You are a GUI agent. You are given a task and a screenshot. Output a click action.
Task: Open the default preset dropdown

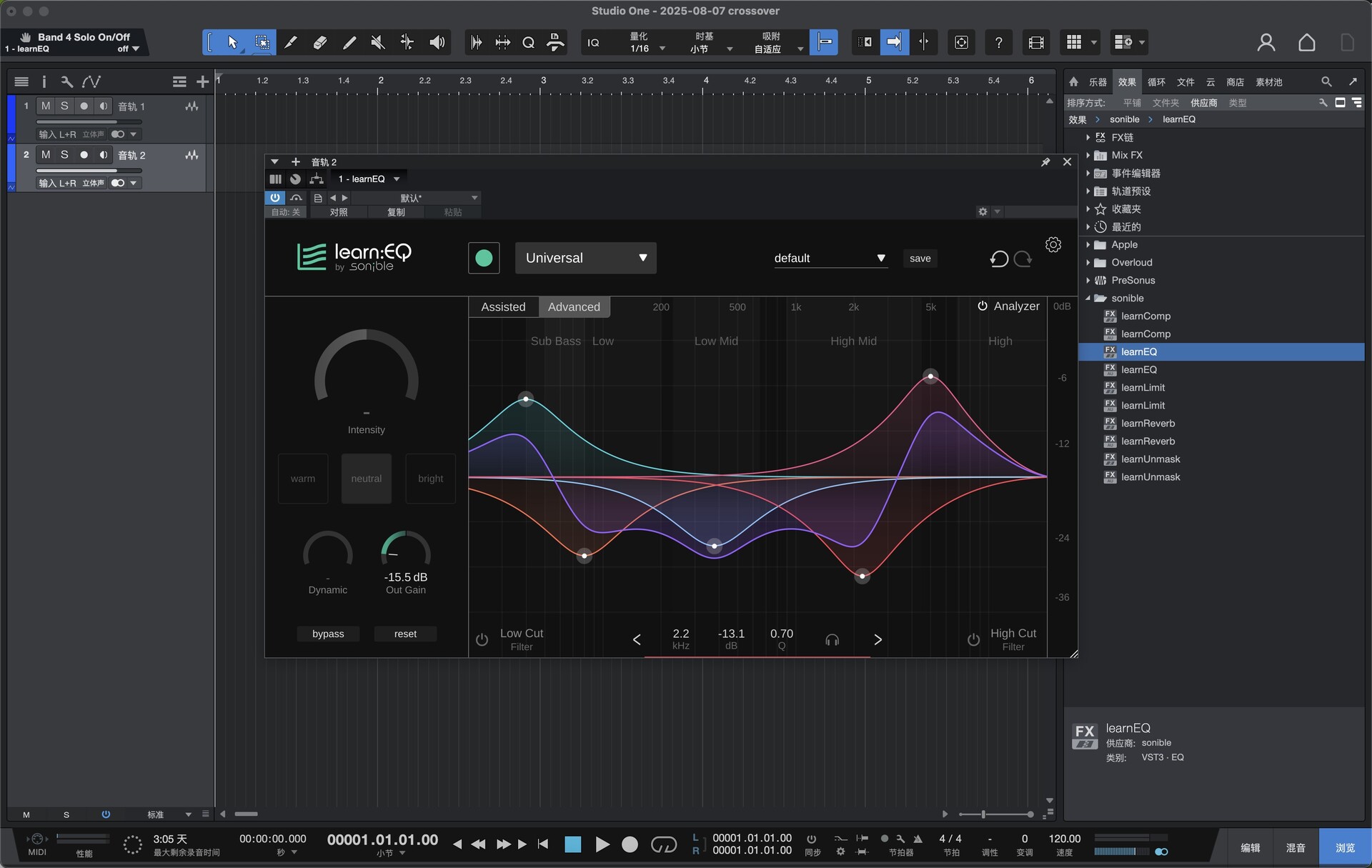point(830,259)
